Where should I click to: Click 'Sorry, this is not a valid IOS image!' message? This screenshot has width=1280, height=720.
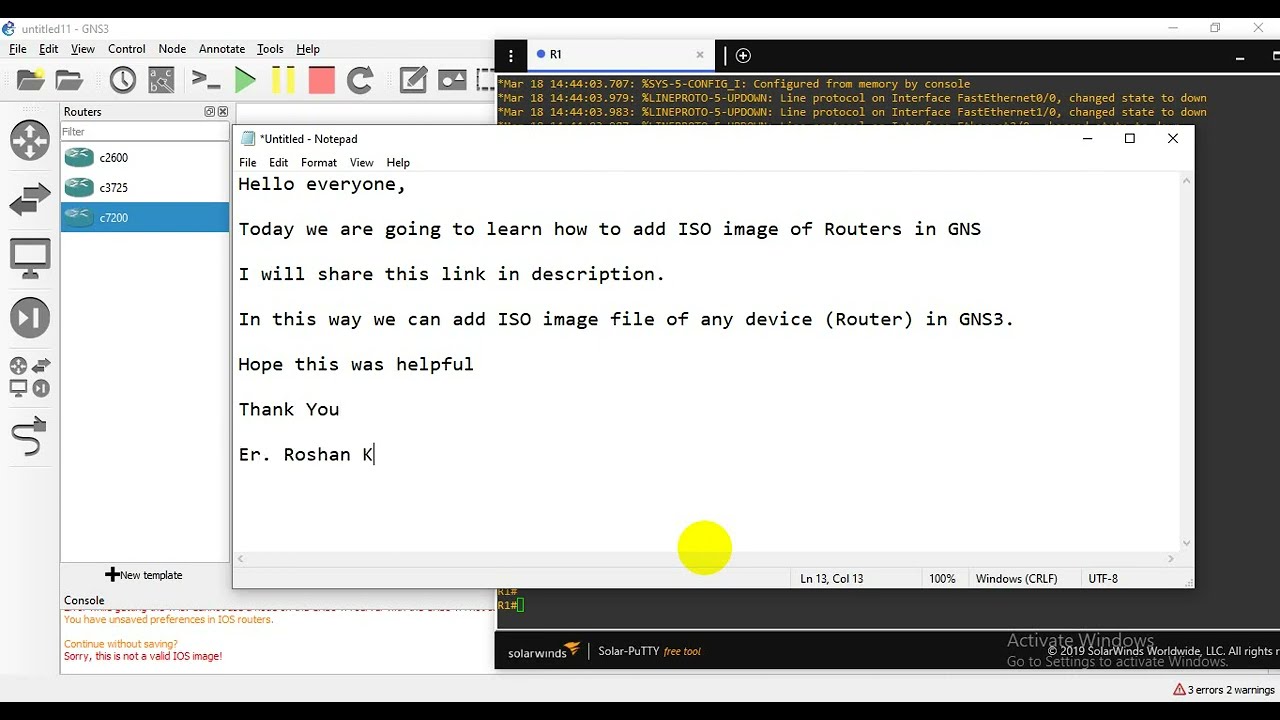[x=143, y=656]
